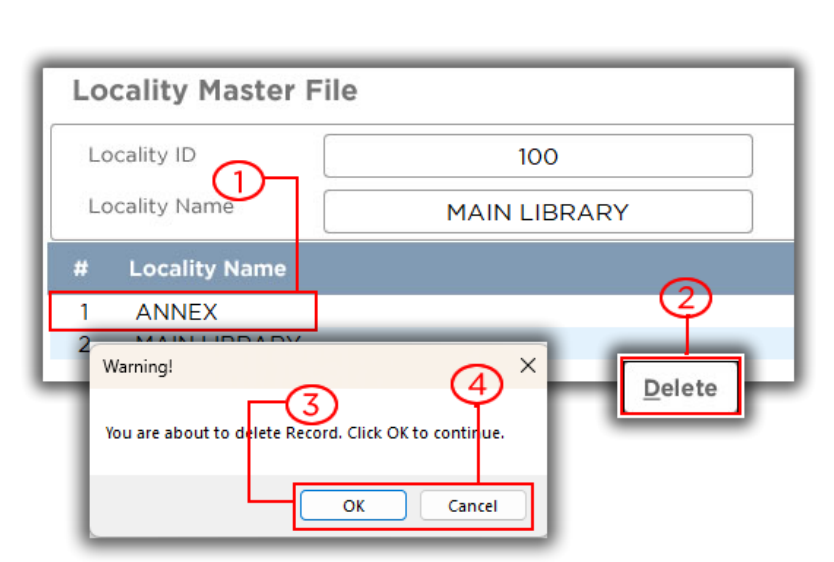This screenshot has width=834, height=562.
Task: Close the Warning dialog with the X
Action: click(528, 366)
